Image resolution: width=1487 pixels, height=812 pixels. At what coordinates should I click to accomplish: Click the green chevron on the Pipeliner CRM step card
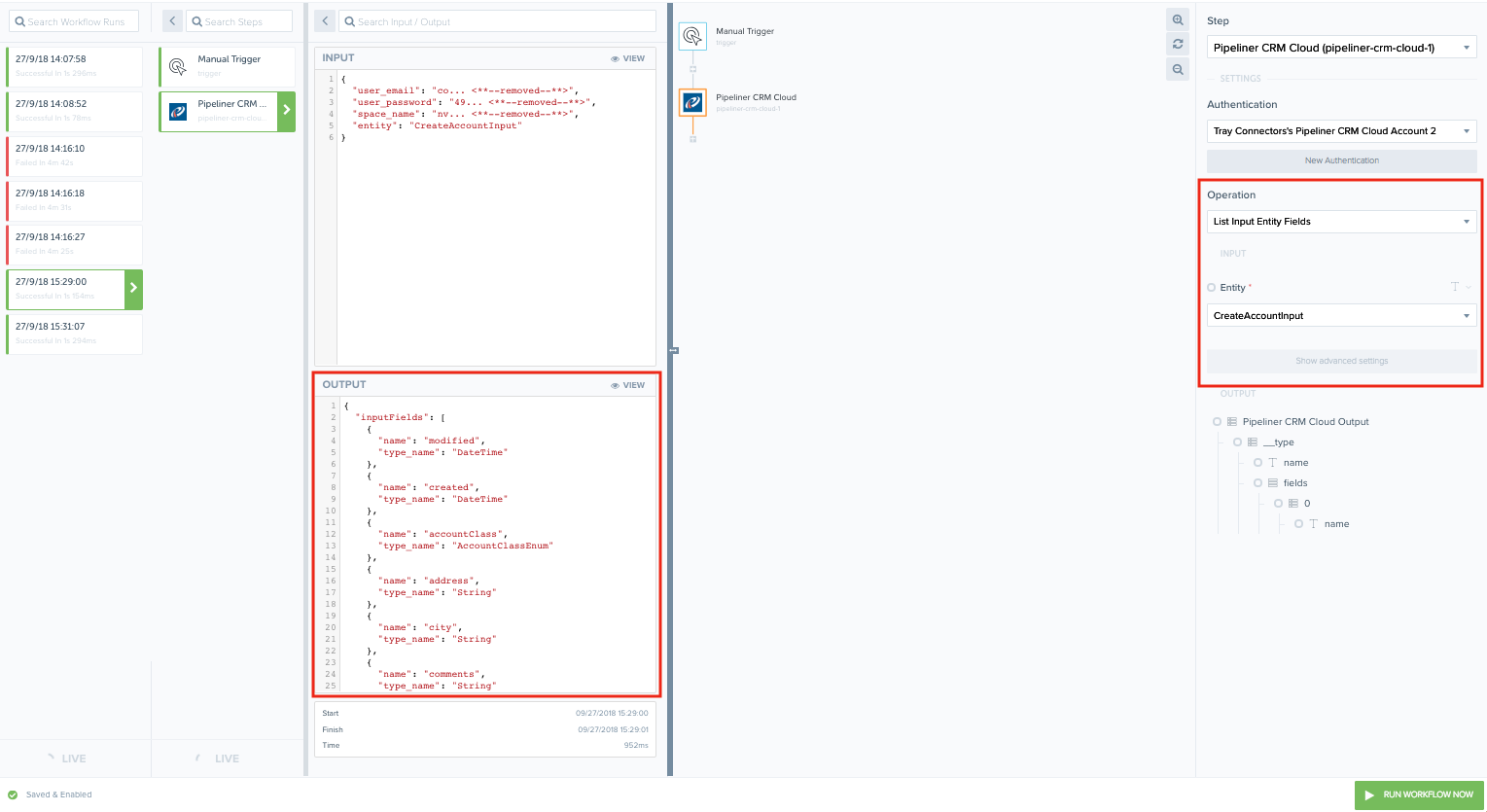(286, 111)
